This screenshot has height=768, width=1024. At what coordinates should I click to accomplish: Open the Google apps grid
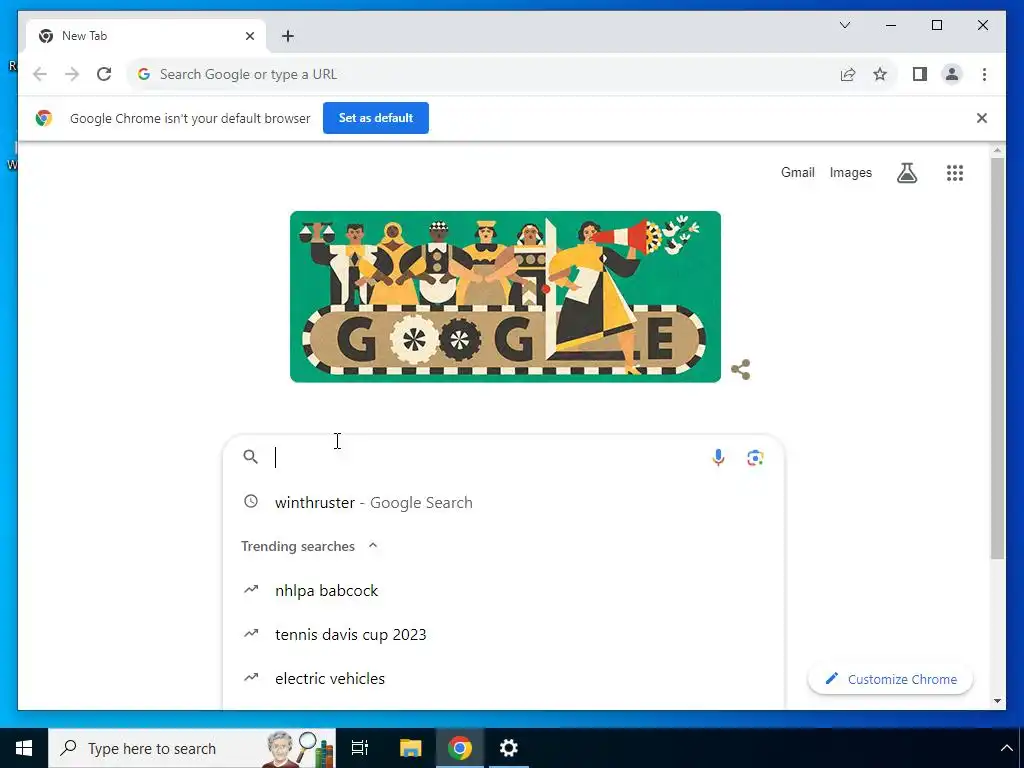click(x=955, y=173)
